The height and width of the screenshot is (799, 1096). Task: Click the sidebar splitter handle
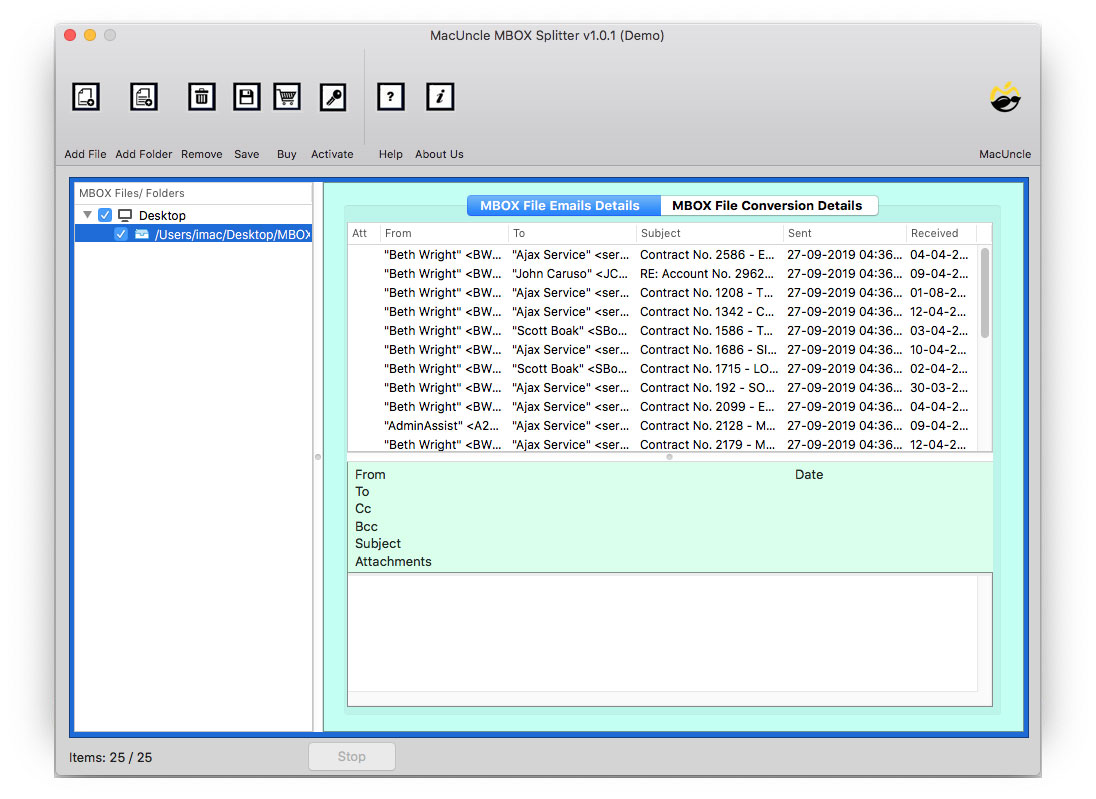318,457
